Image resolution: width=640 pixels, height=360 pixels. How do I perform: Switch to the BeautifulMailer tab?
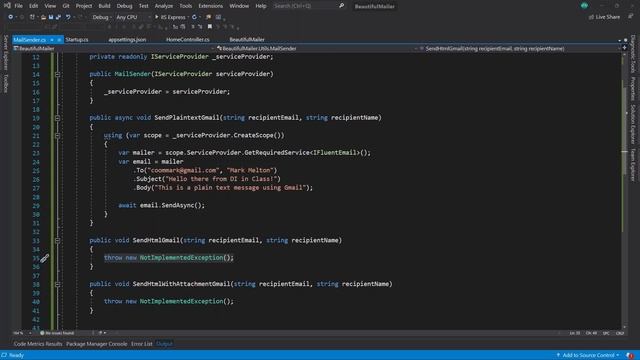[247, 40]
